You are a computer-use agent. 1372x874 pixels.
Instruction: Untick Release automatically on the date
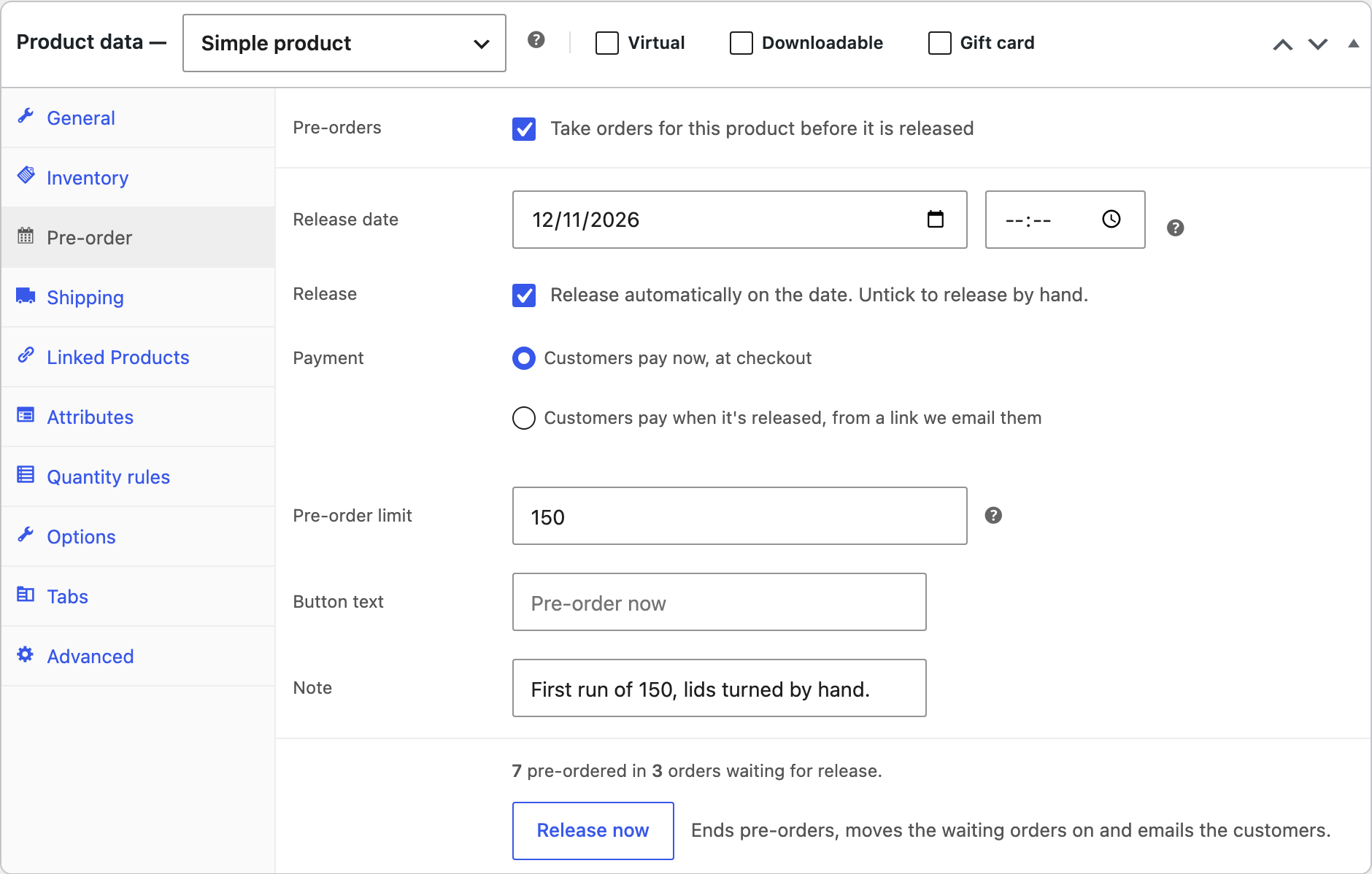coord(524,295)
